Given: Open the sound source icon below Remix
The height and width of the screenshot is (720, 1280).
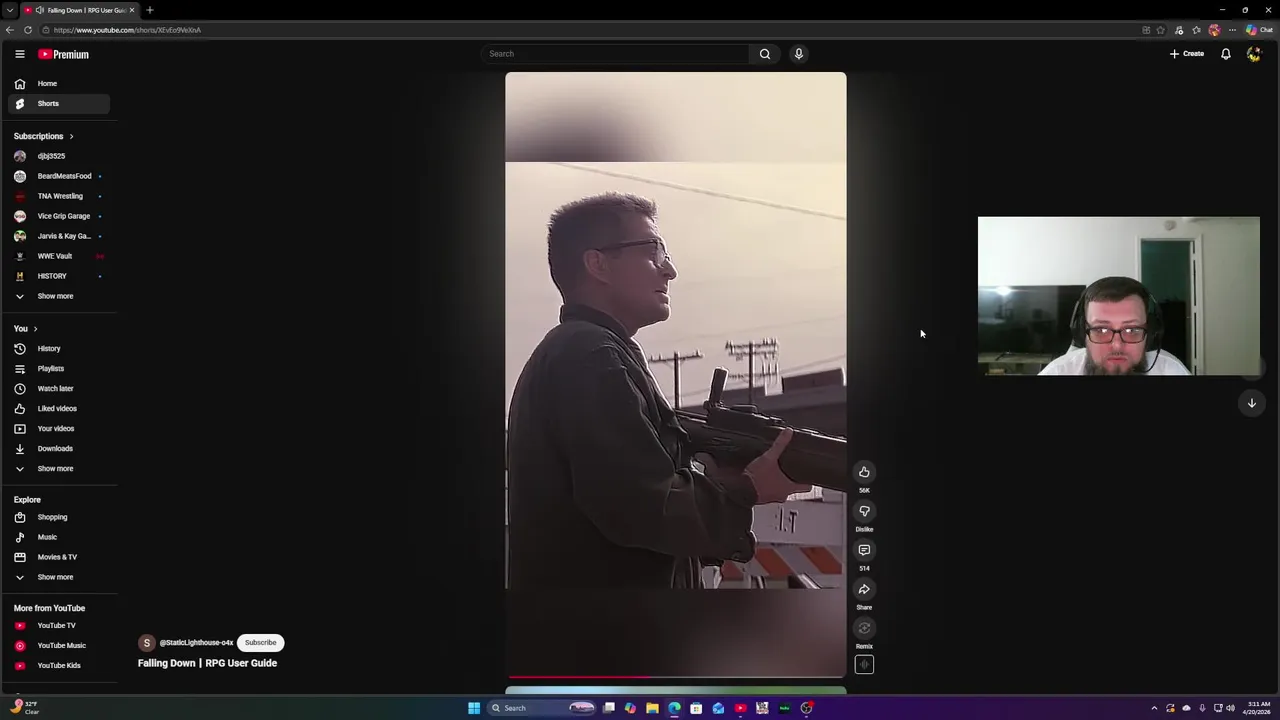Looking at the screenshot, I should pos(864,665).
